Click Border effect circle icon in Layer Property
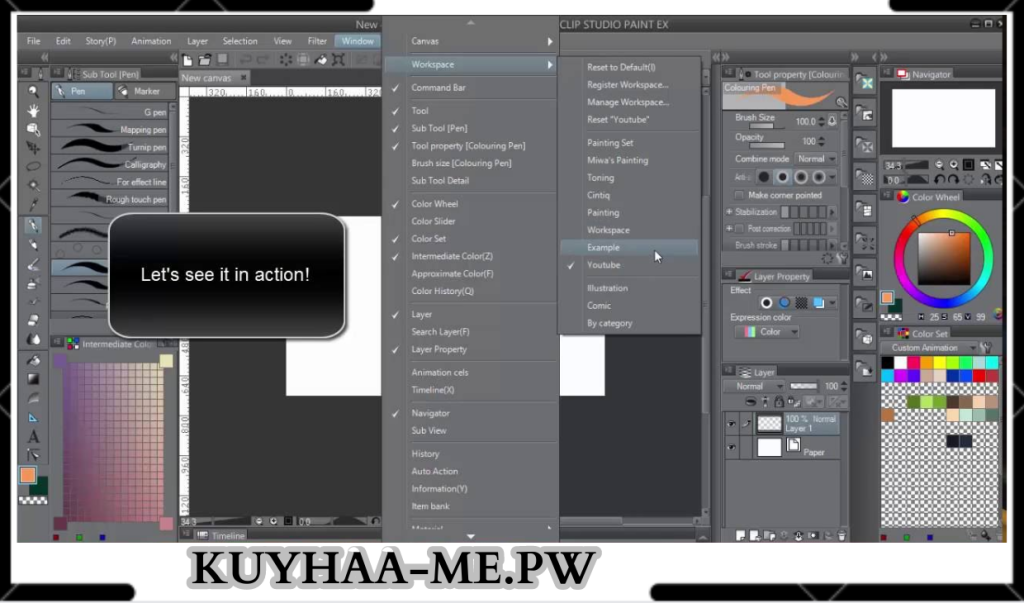1024x603 pixels. point(767,303)
